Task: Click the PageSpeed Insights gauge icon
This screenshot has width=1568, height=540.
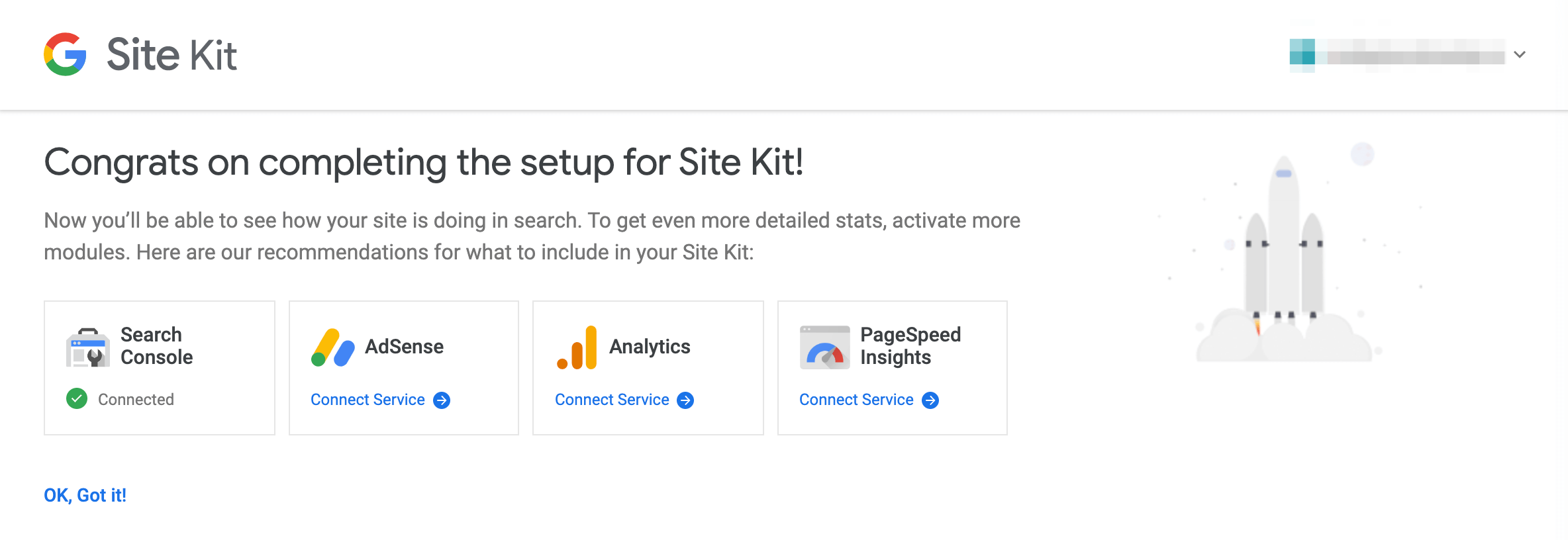Action: point(824,347)
